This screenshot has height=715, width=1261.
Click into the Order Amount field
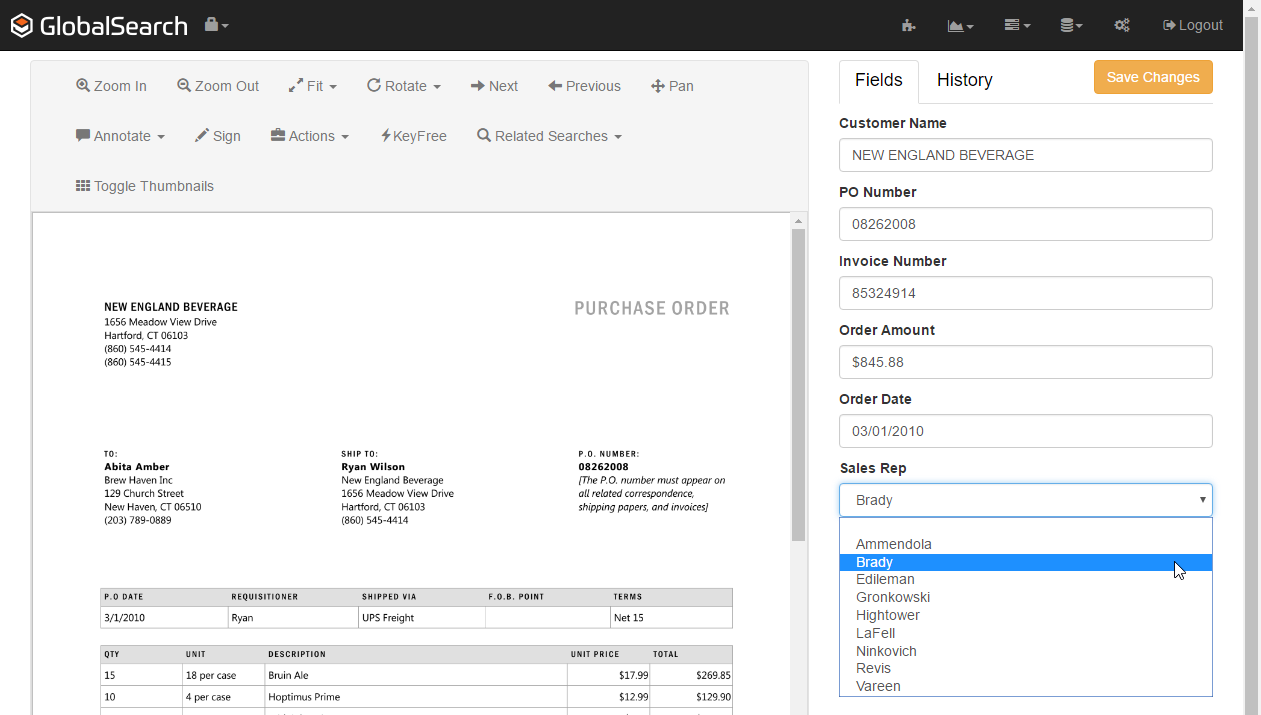tap(1025, 362)
